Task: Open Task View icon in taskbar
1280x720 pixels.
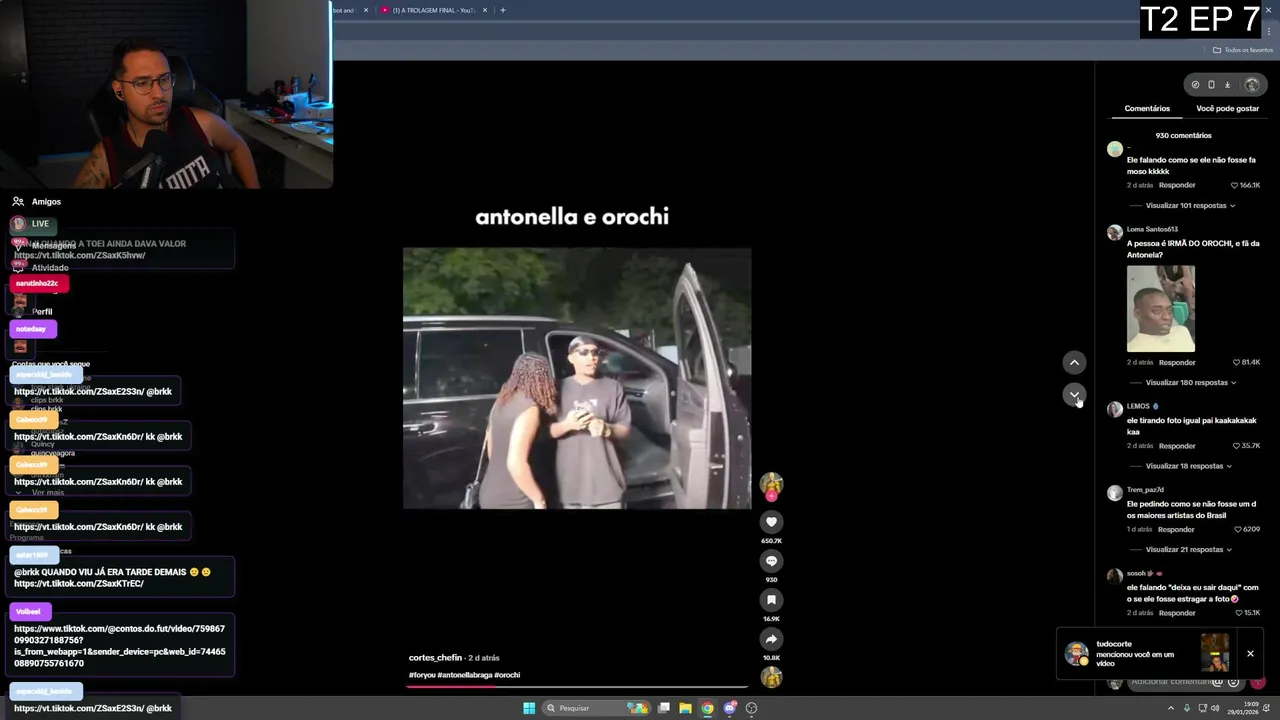Action: coord(663,708)
